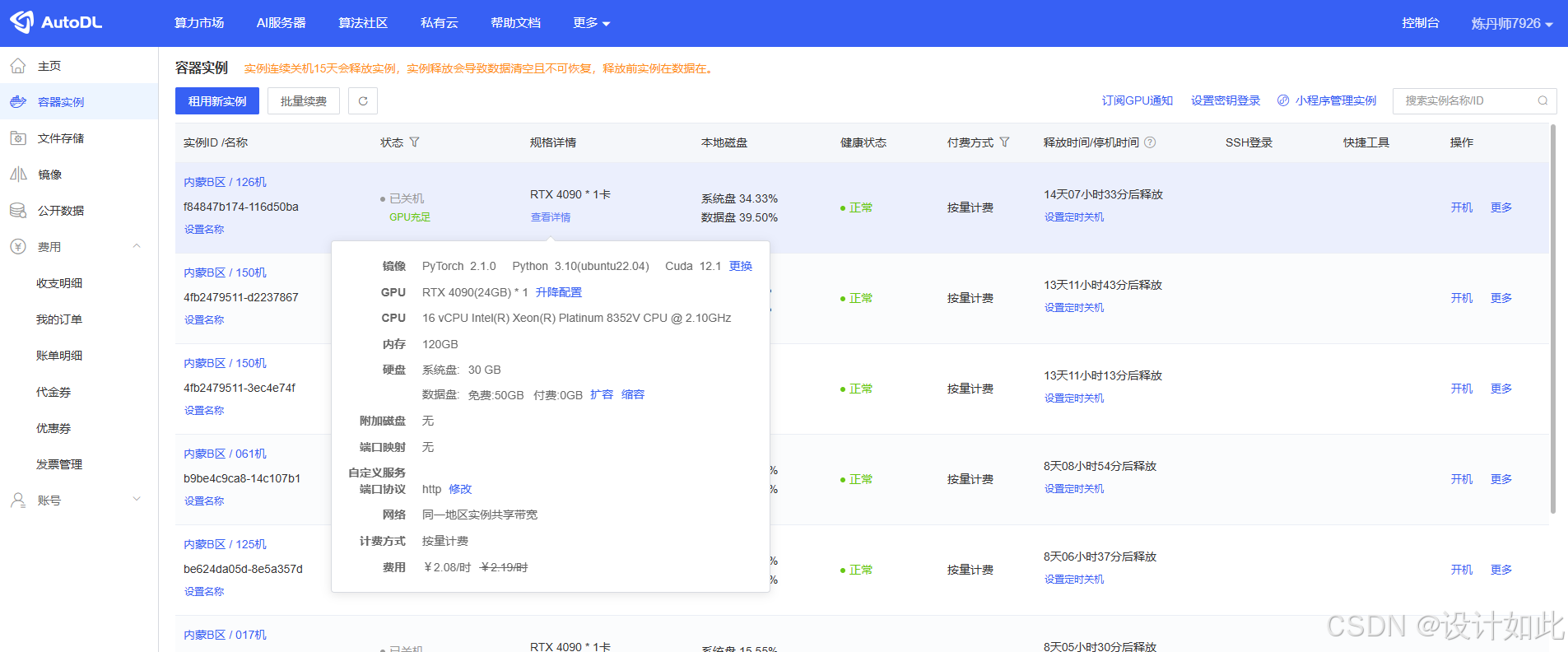
Task: Open 私有云 in top navigation
Action: [440, 23]
